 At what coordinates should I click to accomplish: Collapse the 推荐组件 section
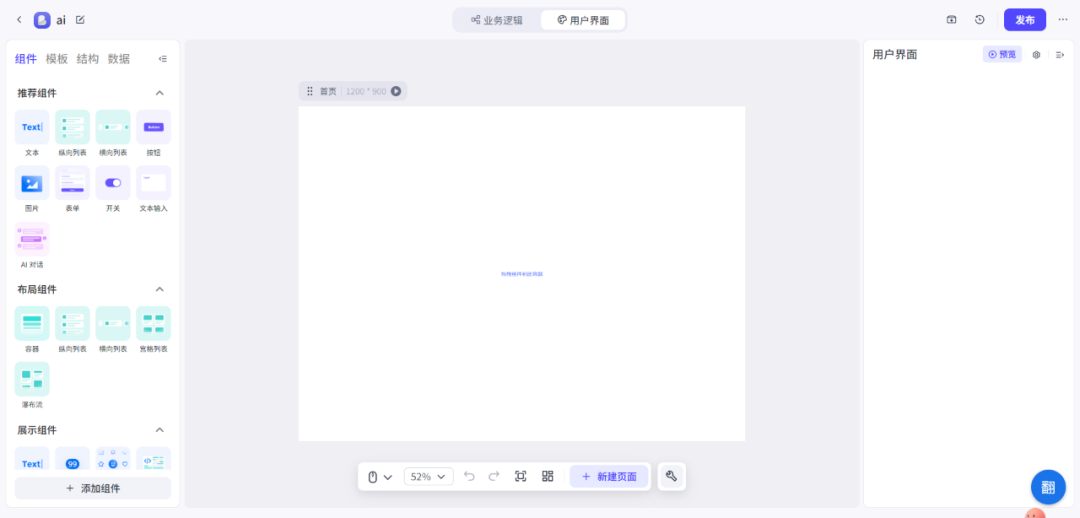159,93
